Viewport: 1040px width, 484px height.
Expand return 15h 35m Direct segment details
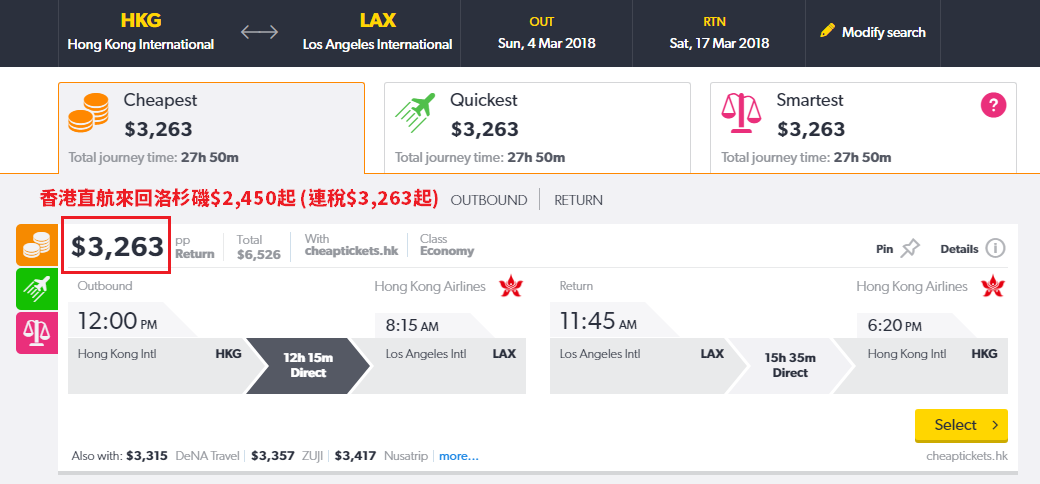(x=790, y=365)
